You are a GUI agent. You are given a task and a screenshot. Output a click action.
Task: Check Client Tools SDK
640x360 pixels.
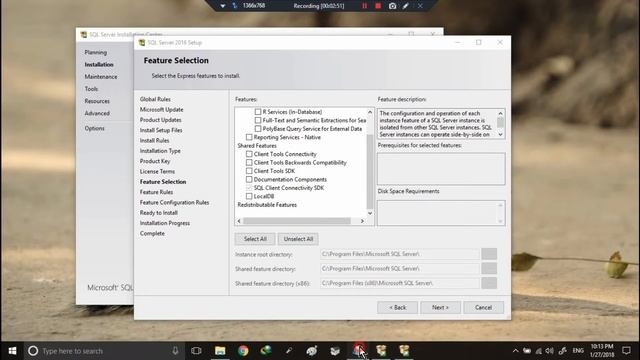click(249, 171)
